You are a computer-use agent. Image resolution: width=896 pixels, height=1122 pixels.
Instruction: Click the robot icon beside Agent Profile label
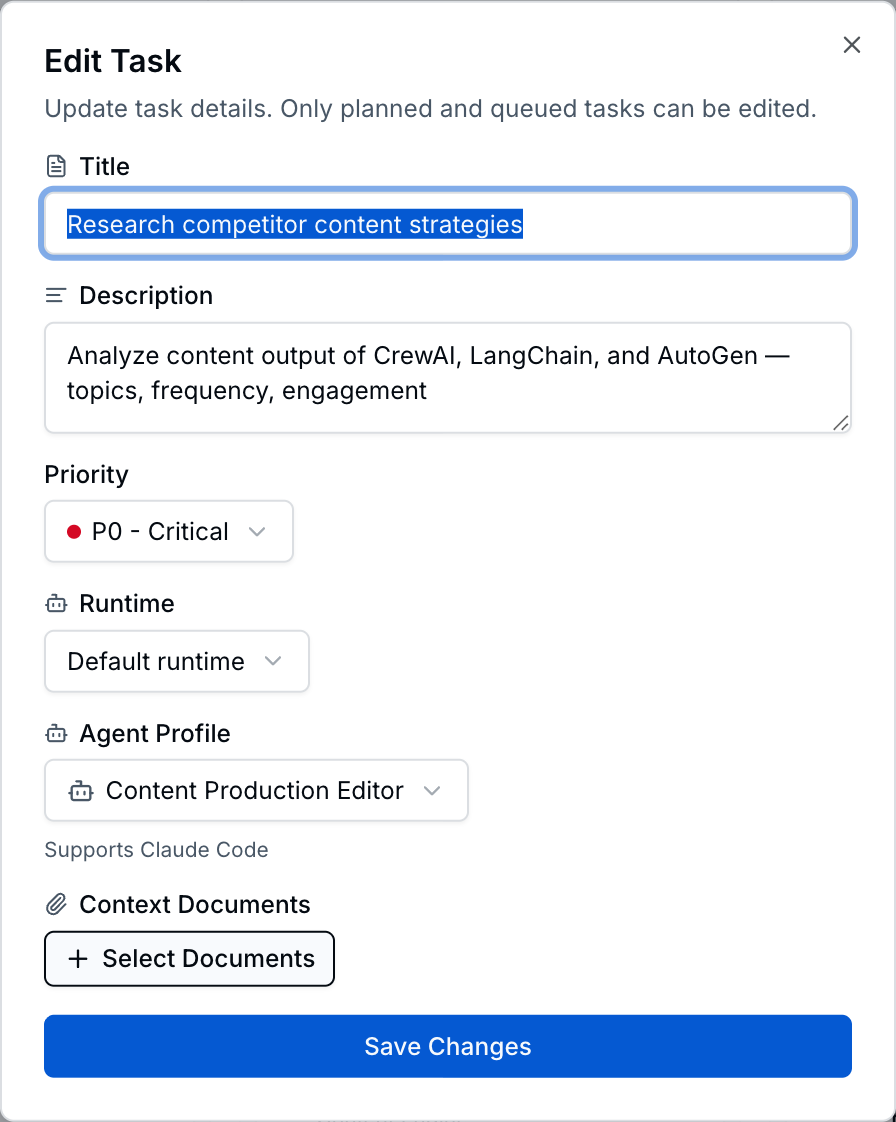pos(55,733)
